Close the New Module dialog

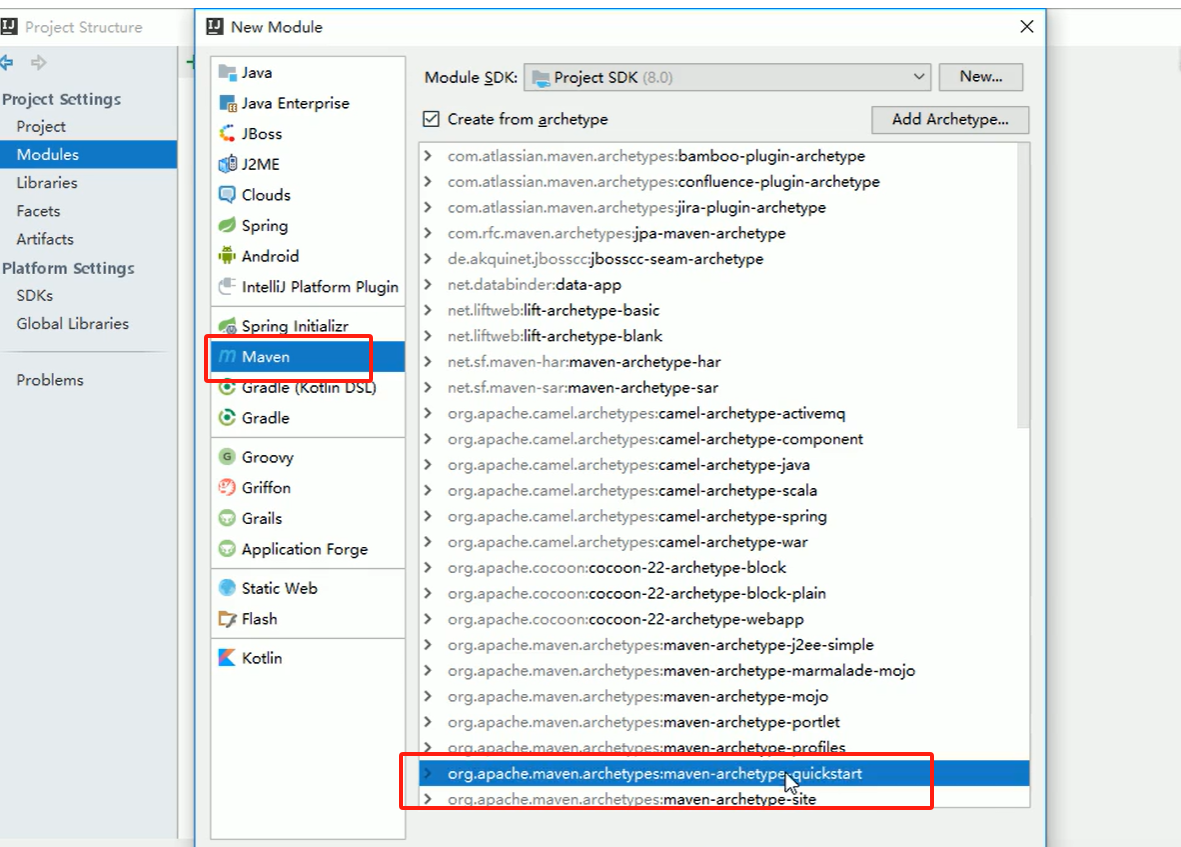[x=1027, y=26]
